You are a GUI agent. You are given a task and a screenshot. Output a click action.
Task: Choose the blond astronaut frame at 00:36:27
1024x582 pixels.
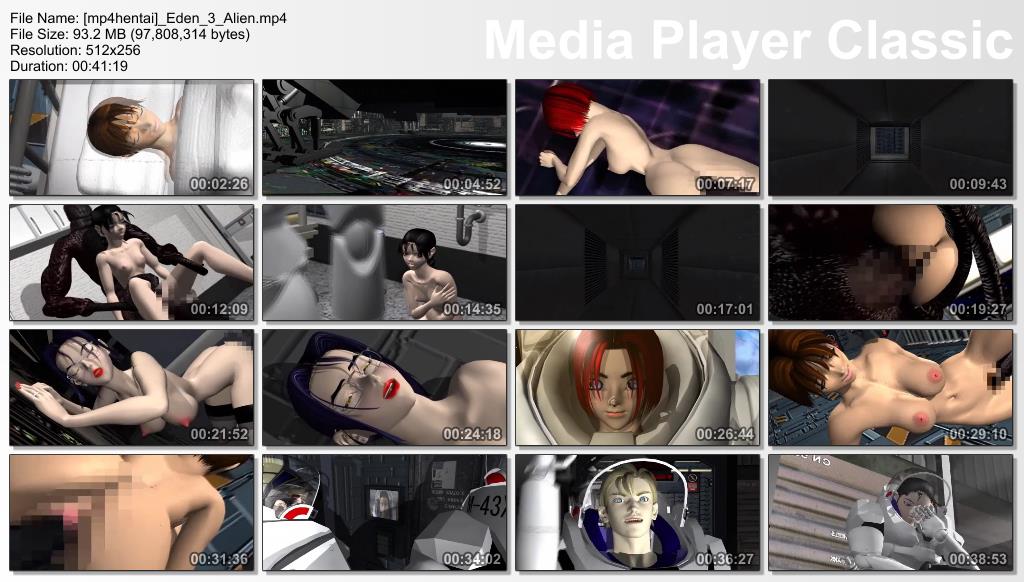tap(637, 513)
